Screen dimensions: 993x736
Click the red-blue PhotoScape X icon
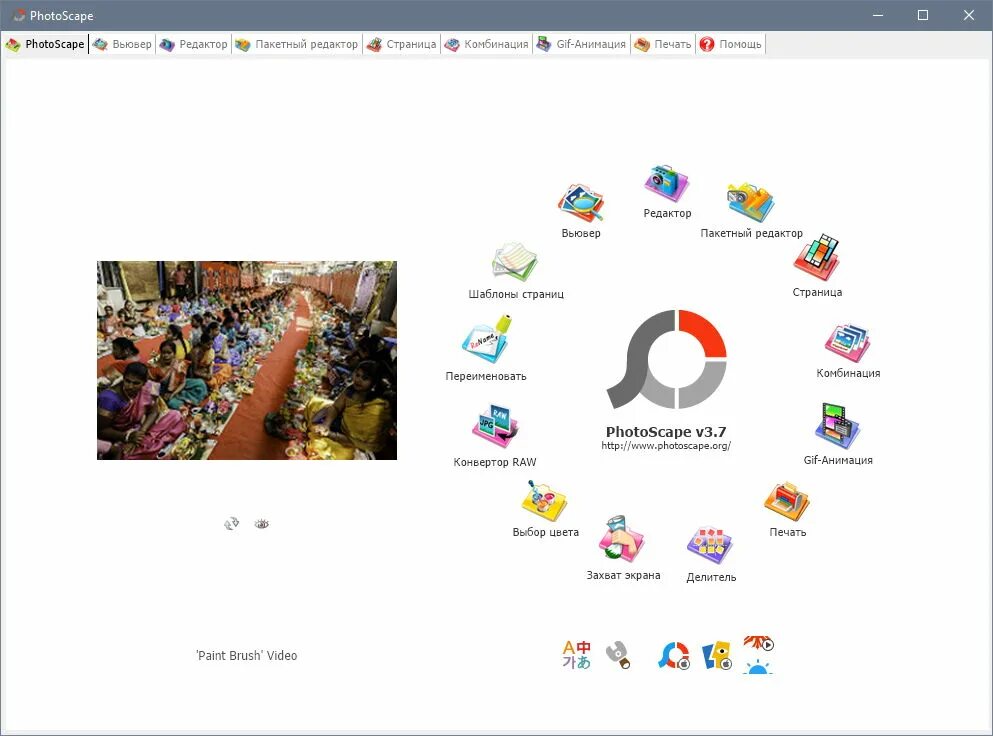coord(674,656)
